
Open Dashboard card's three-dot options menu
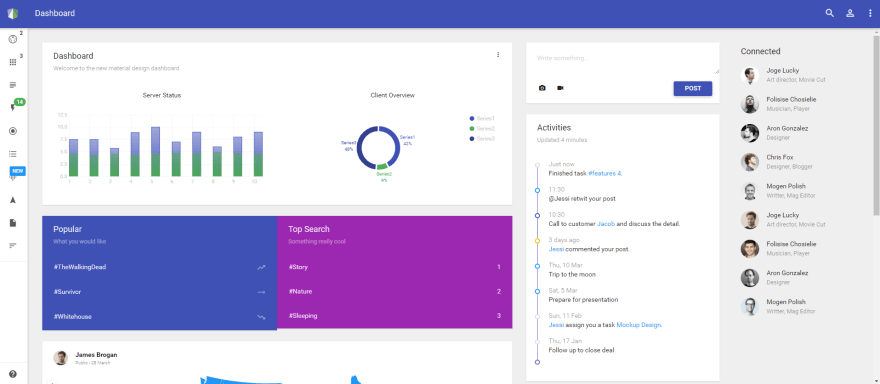pos(498,54)
